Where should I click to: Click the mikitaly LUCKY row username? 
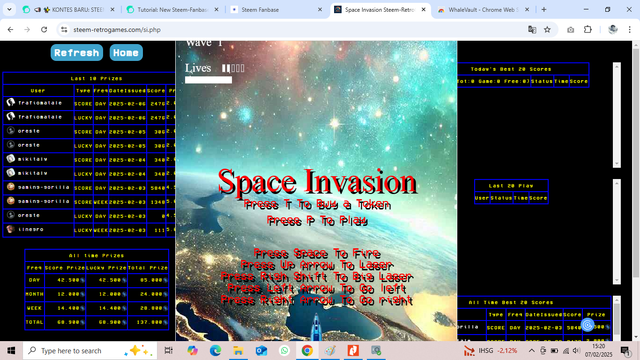(x=32, y=173)
